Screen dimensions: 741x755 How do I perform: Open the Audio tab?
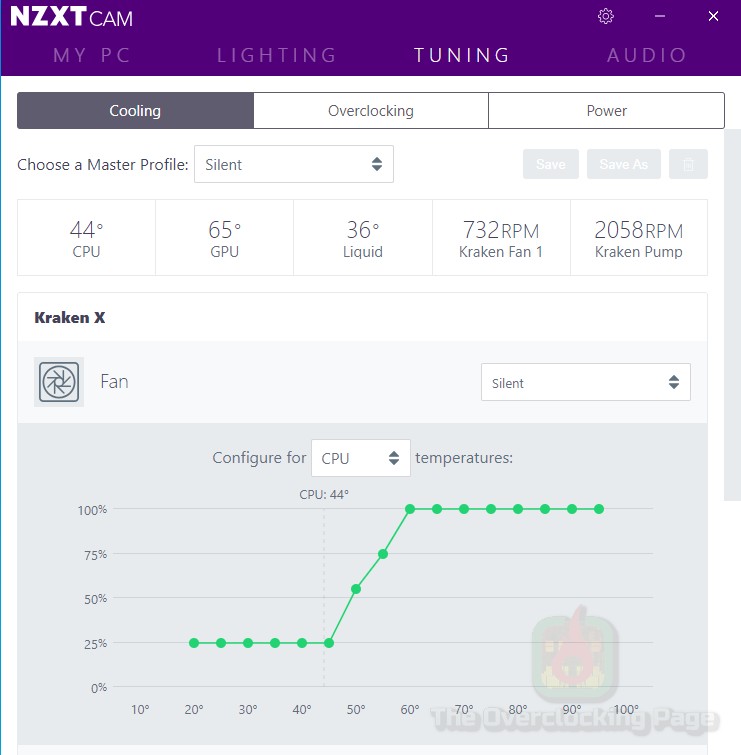[647, 55]
